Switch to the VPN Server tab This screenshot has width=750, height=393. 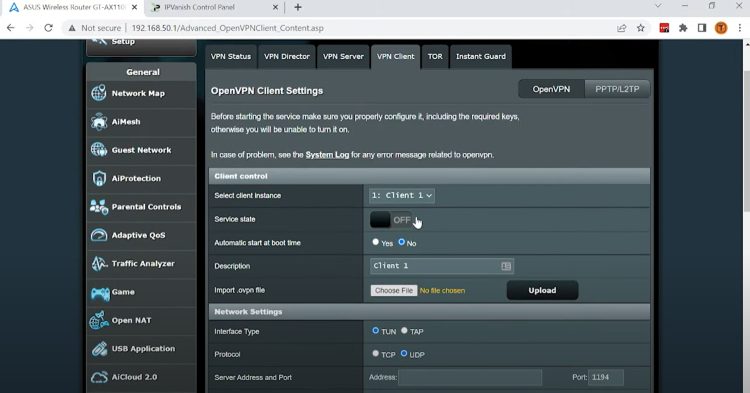[x=343, y=56]
